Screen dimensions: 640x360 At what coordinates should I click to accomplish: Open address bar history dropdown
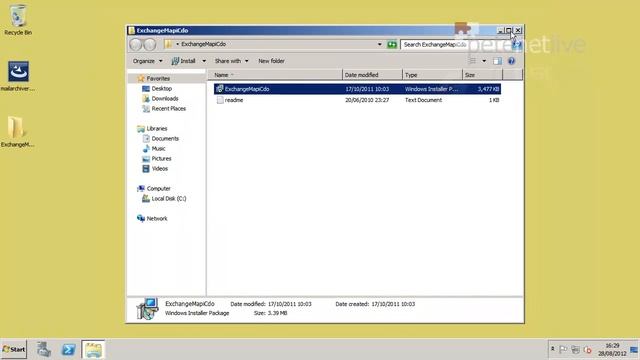[380, 44]
